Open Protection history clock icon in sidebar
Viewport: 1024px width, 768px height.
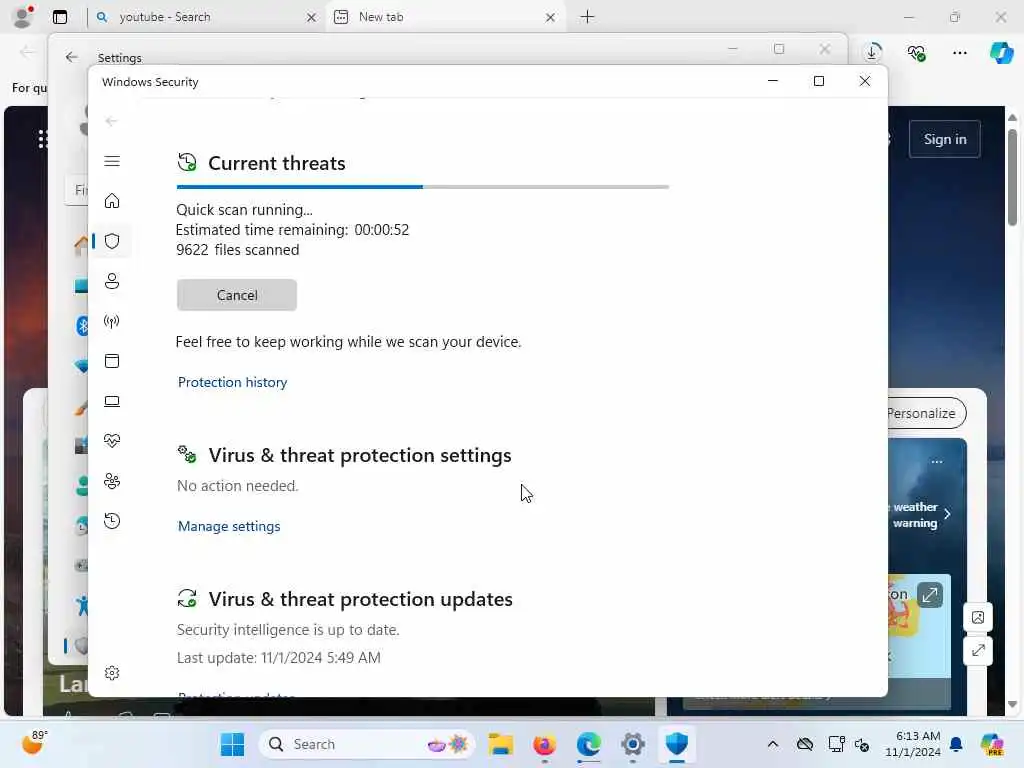pos(112,521)
